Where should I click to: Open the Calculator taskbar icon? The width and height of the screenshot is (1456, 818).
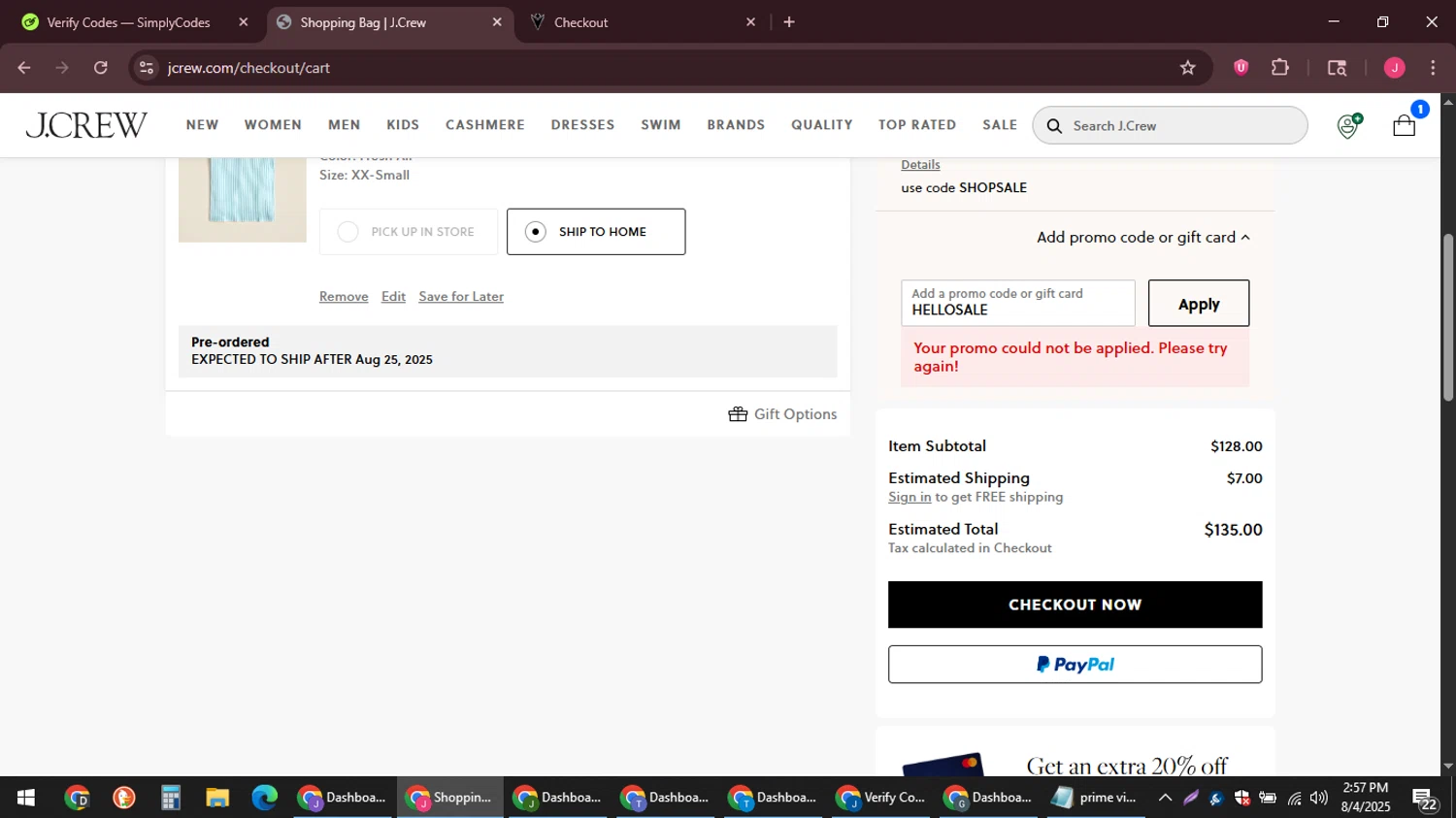171,798
